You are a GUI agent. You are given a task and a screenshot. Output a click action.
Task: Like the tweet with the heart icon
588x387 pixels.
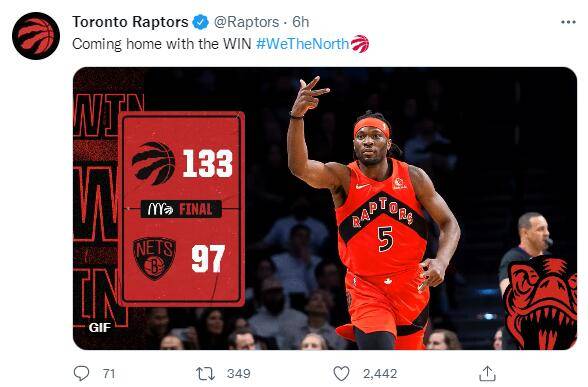click(x=341, y=374)
